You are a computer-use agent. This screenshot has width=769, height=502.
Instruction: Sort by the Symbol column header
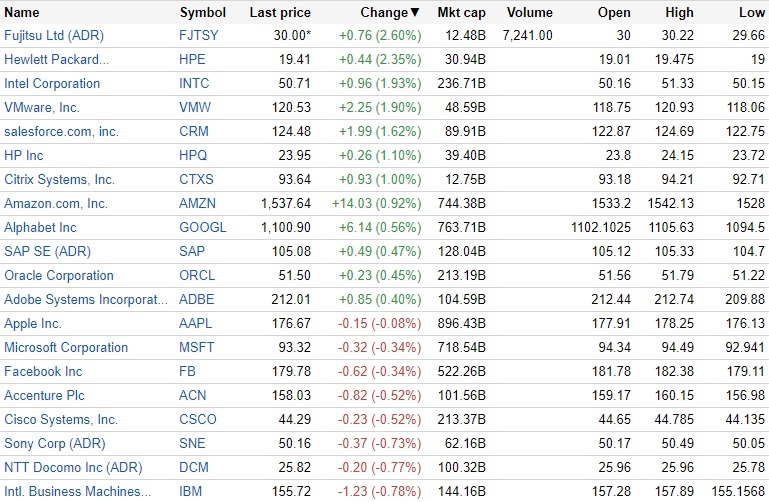point(203,13)
